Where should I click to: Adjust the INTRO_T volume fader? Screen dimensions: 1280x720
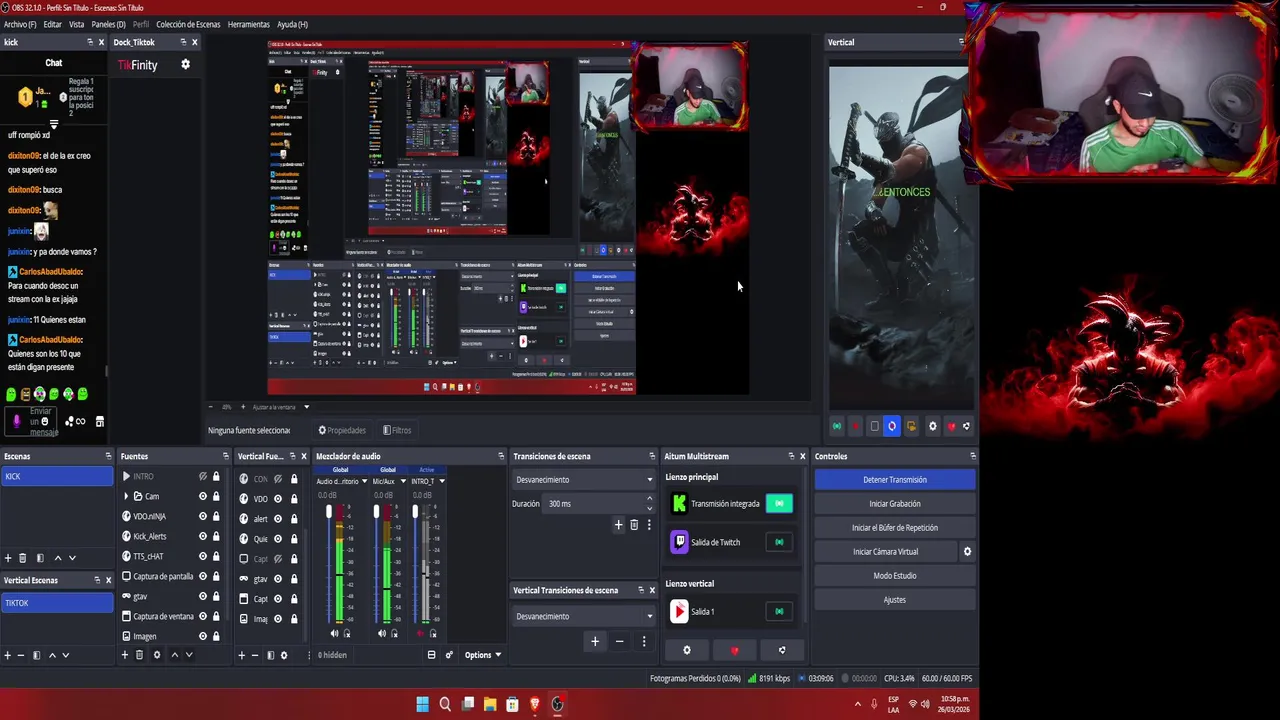click(415, 512)
